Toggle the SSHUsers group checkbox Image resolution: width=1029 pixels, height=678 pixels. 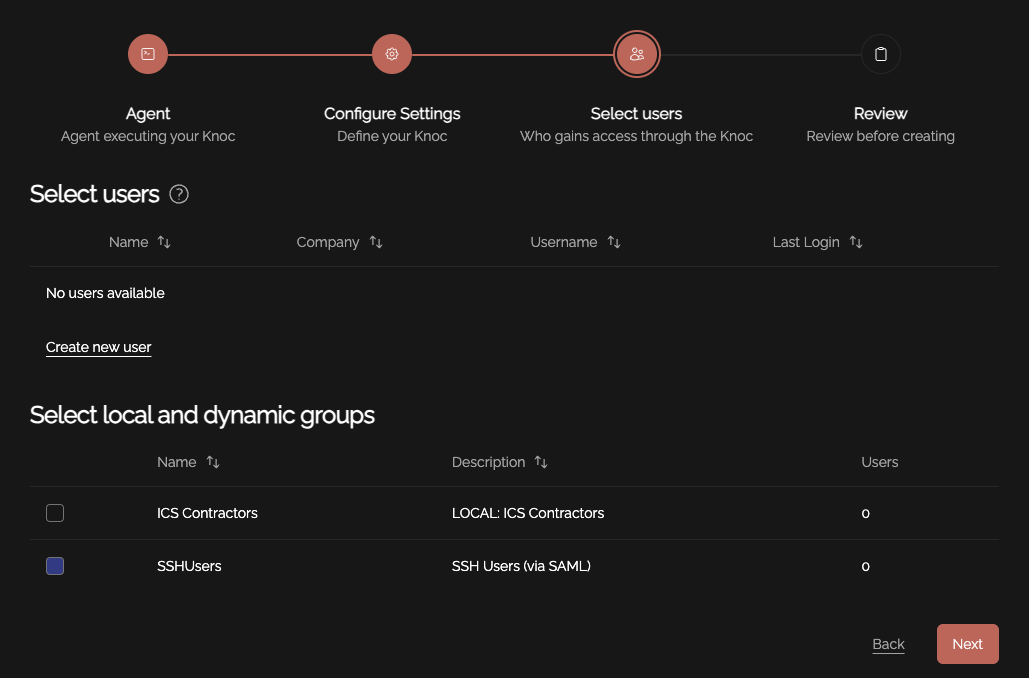[55, 566]
